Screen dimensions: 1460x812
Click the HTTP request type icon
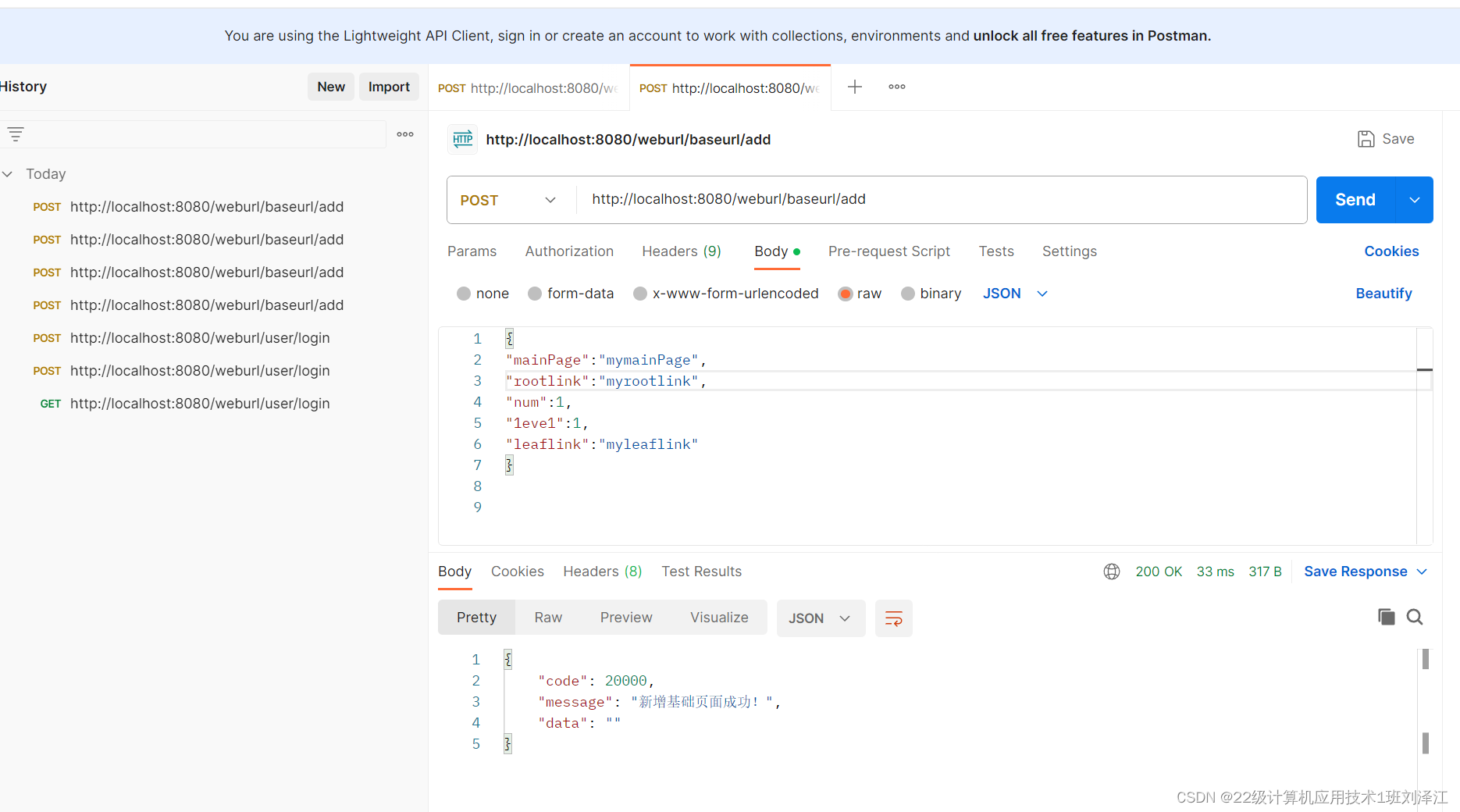[463, 139]
